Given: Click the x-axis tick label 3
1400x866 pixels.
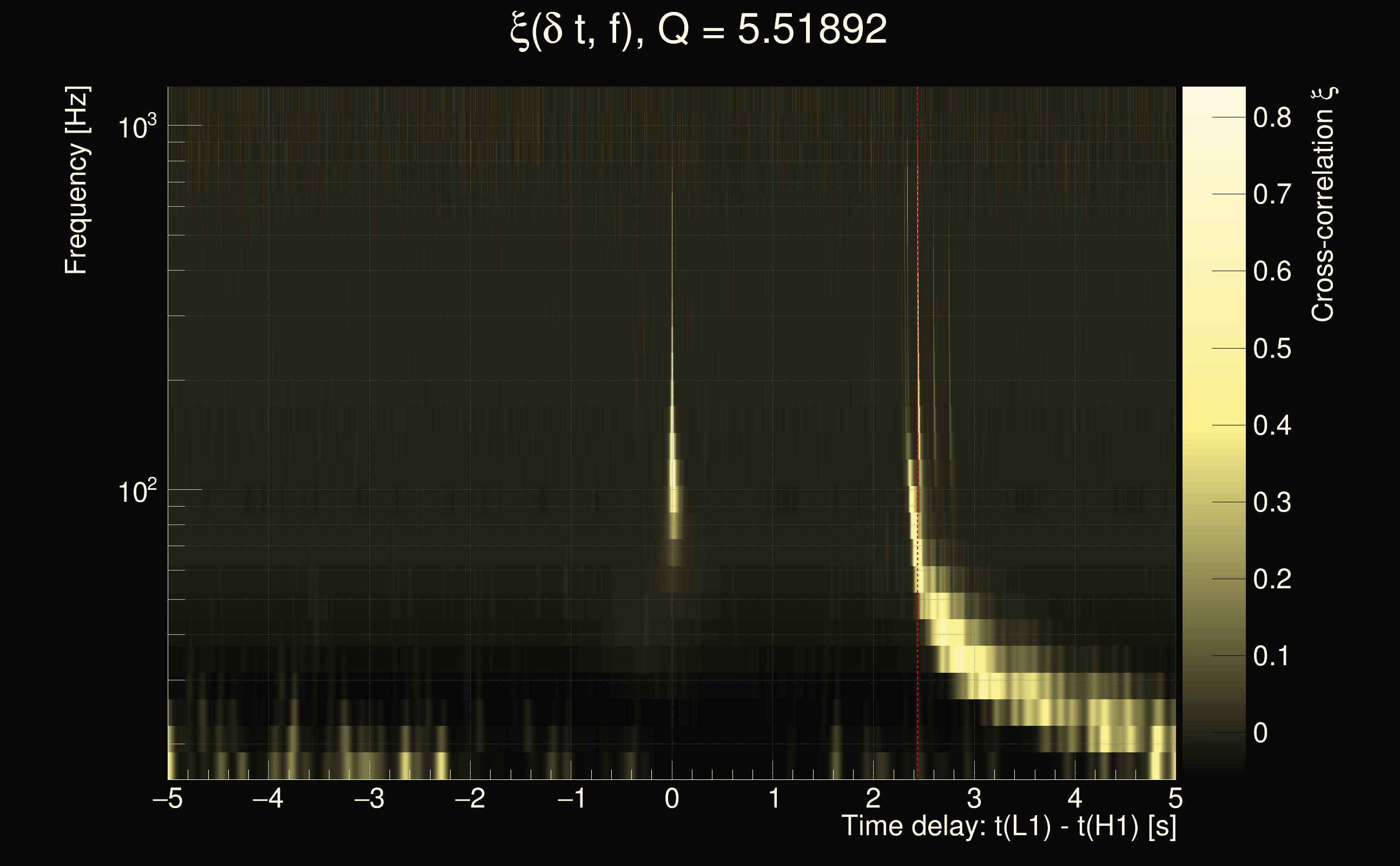Looking at the screenshot, I should tap(974, 798).
